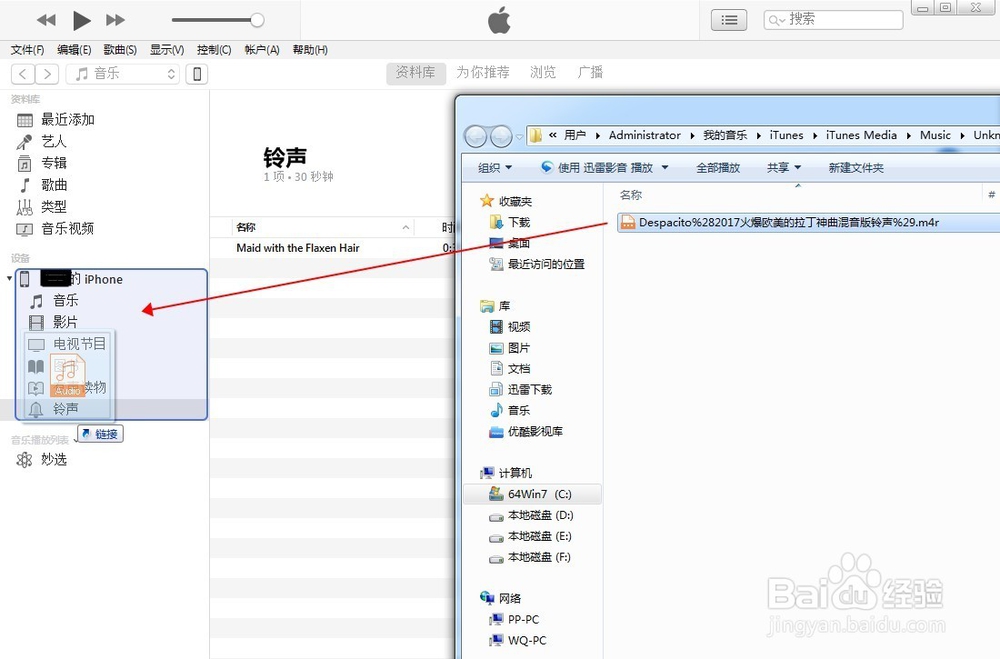The image size is (1000, 659).
Task: Open the 控制(C) menu
Action: pyautogui.click(x=214, y=50)
